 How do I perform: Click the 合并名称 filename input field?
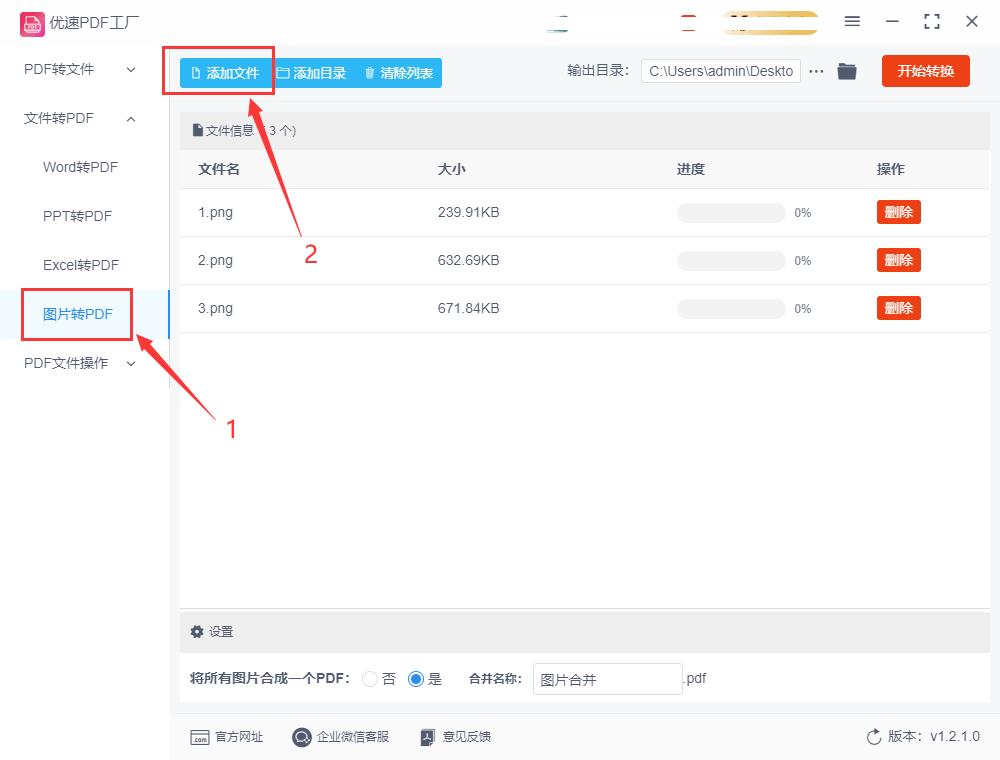coord(607,679)
